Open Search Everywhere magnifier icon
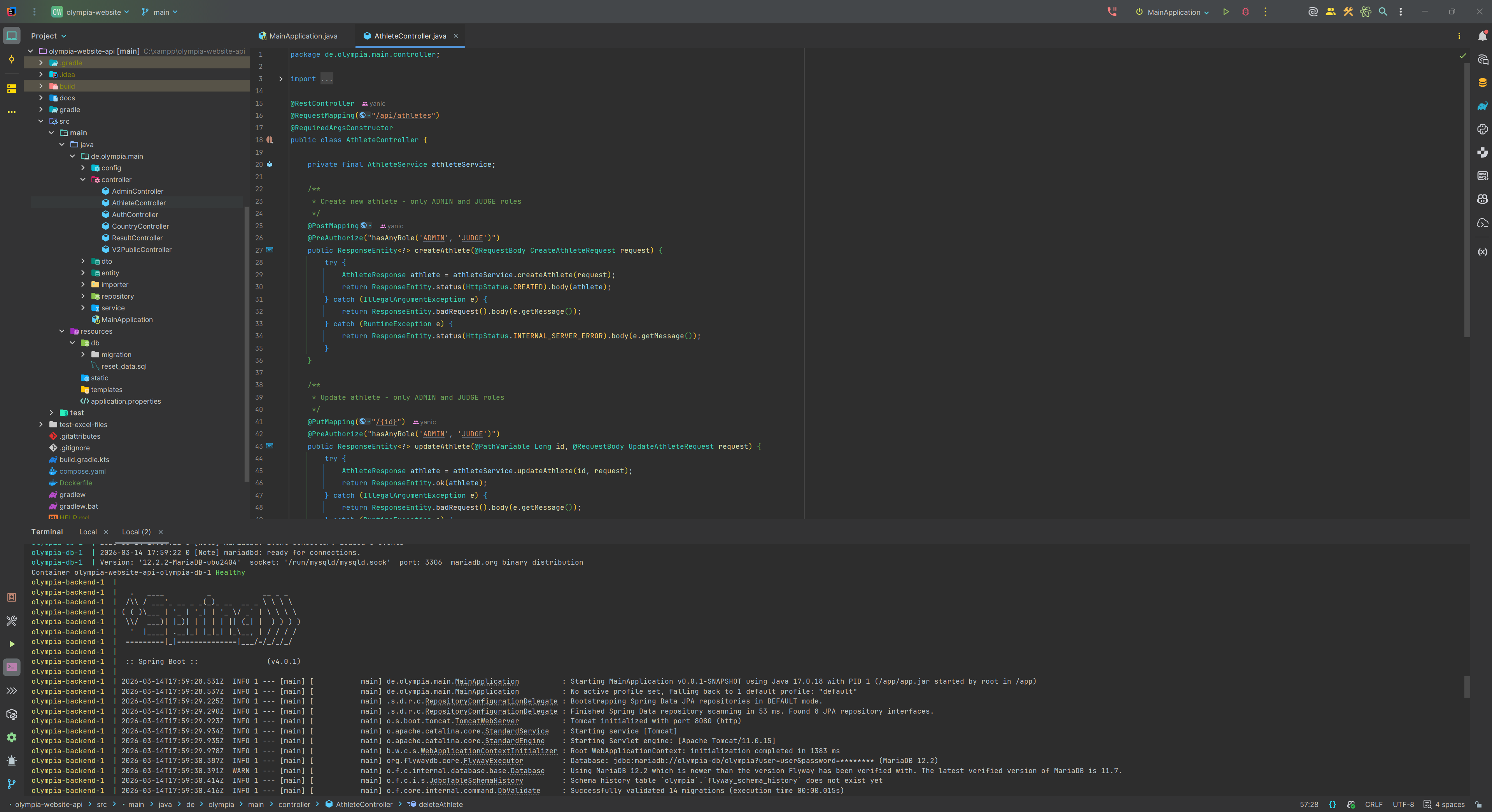 coord(1383,12)
